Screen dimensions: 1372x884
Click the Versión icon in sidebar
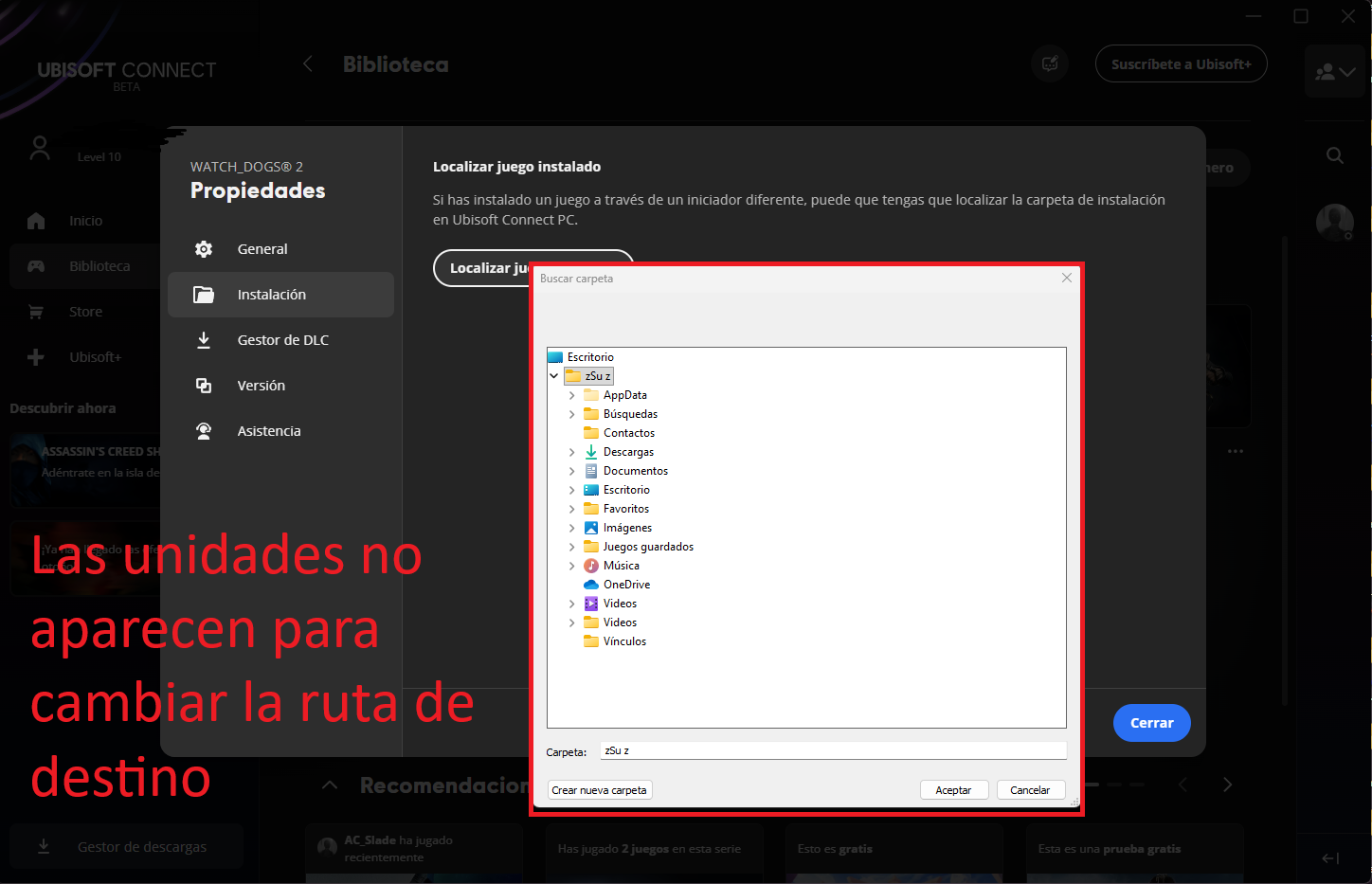204,386
